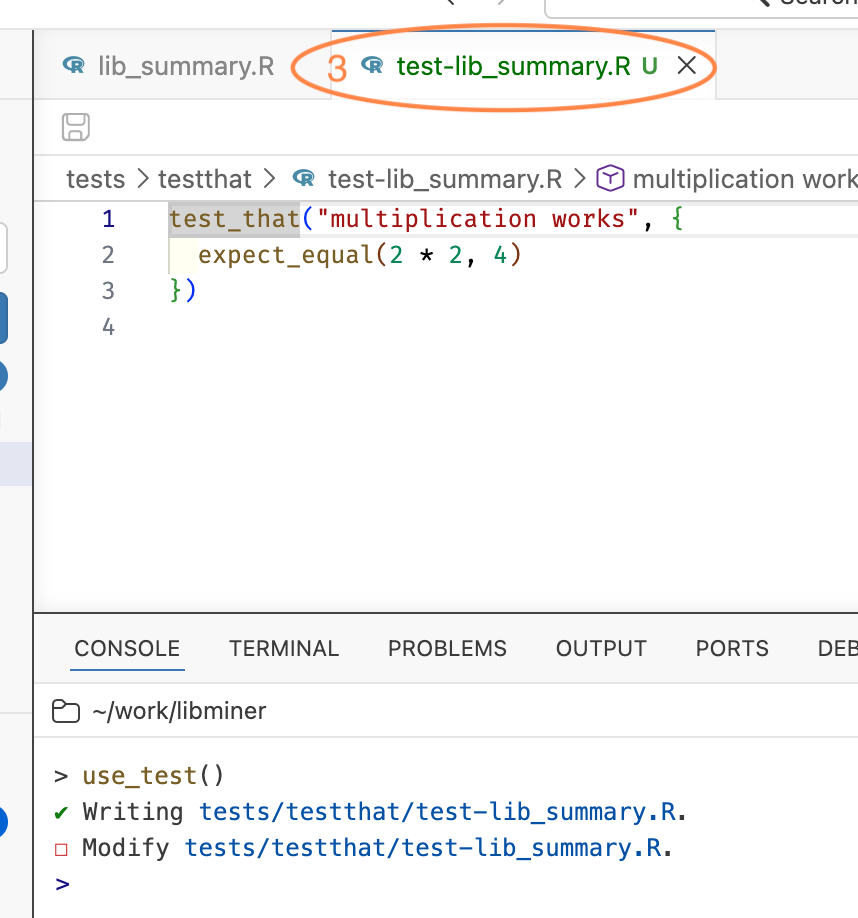
Task: Click the closing brace on line 3
Action: click(x=176, y=290)
